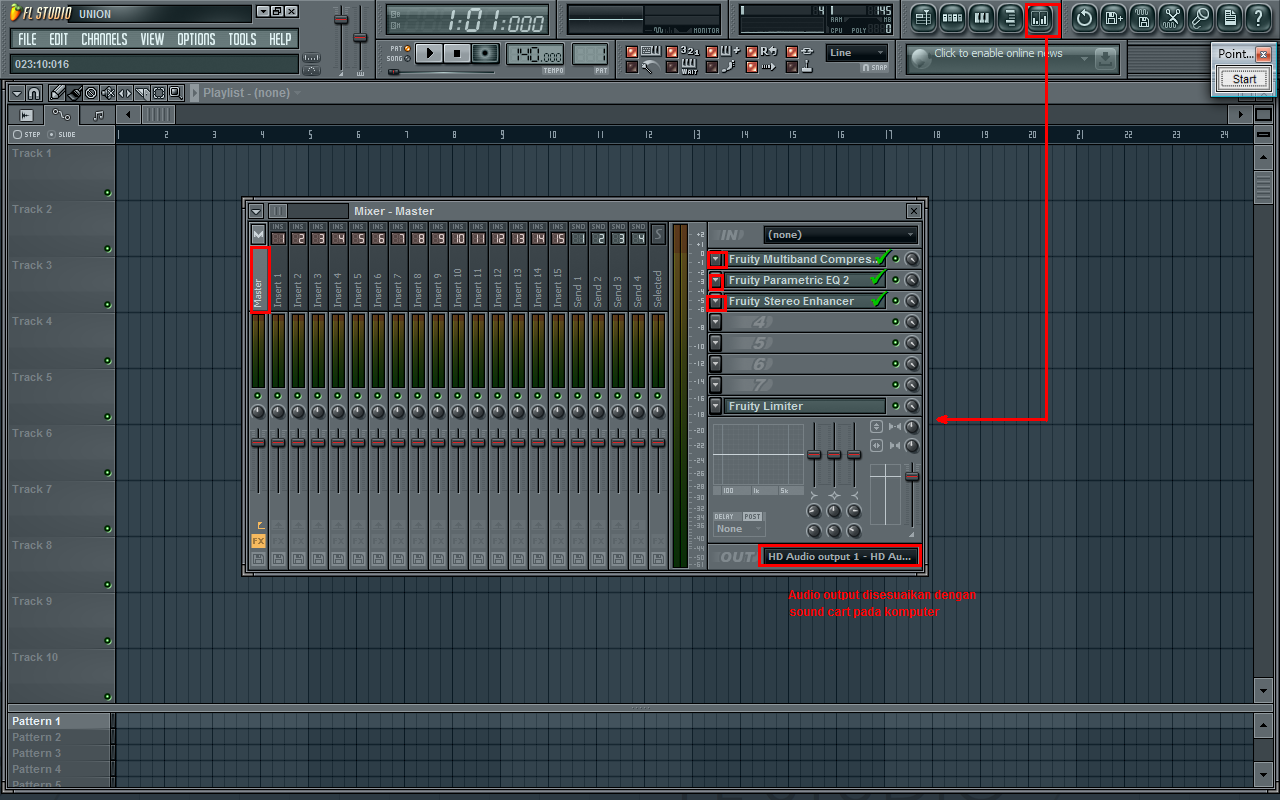Open the Mixer panel icon in the toolbar
This screenshot has width=1280, height=800.
click(1043, 18)
